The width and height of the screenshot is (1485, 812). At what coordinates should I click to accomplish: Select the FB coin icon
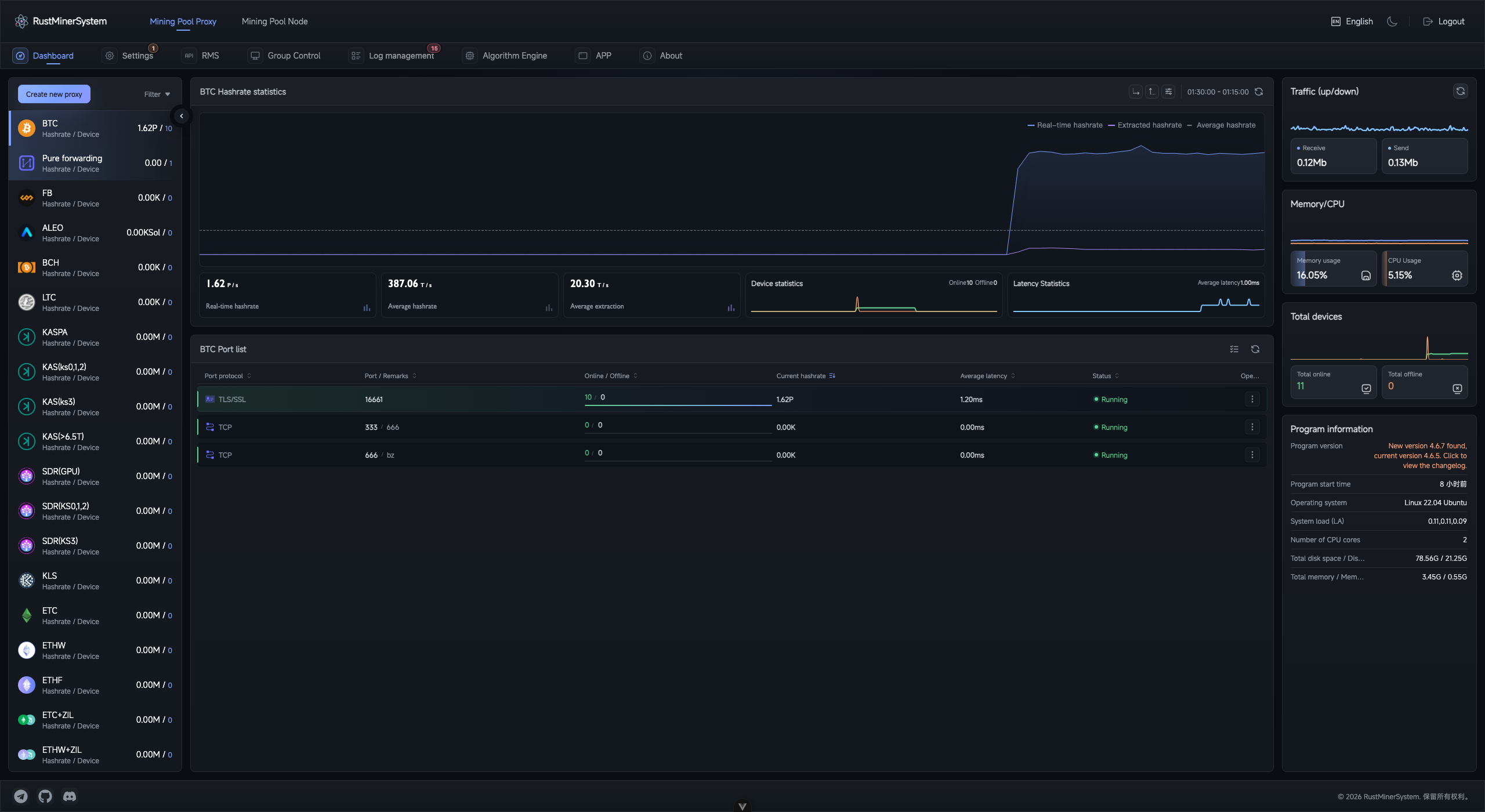tap(27, 198)
